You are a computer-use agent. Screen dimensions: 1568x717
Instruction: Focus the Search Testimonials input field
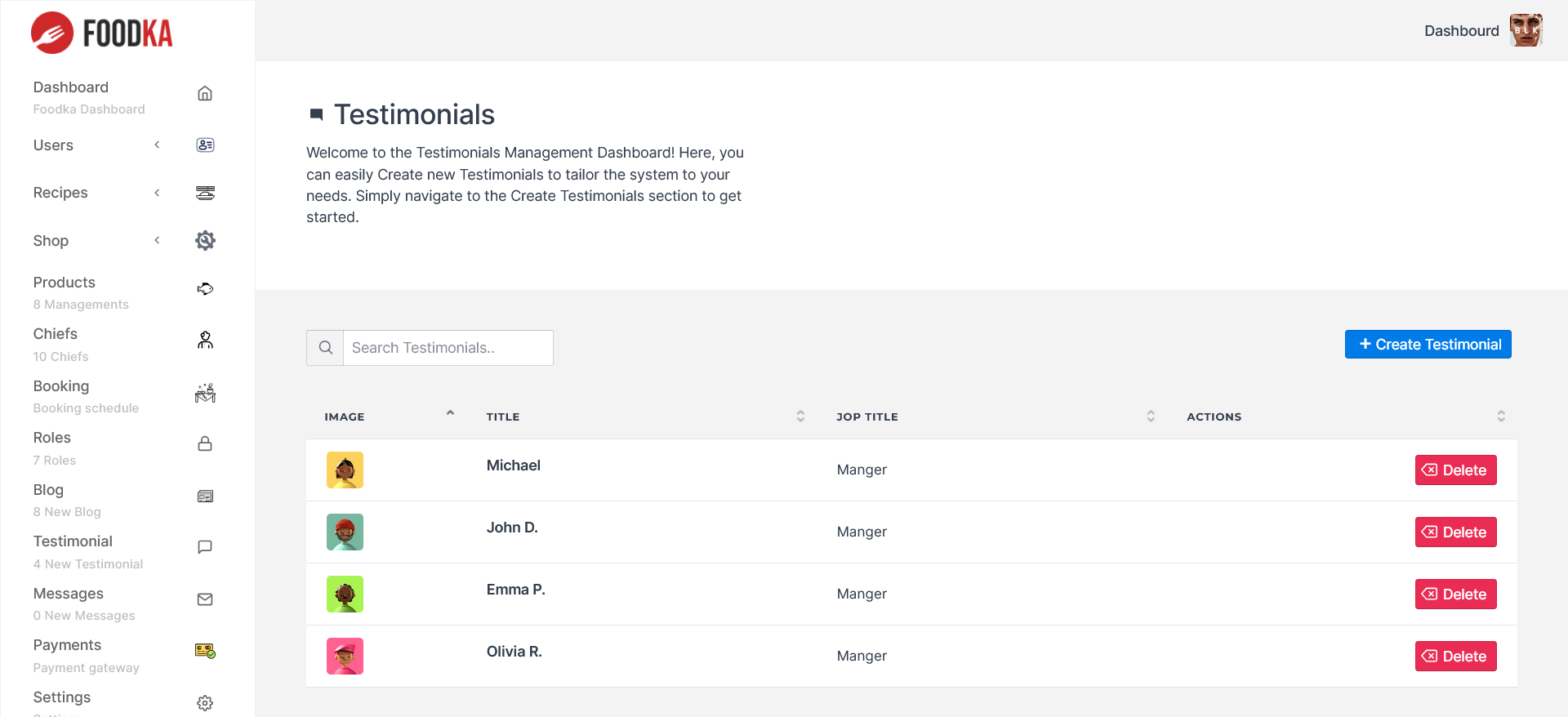coord(448,348)
